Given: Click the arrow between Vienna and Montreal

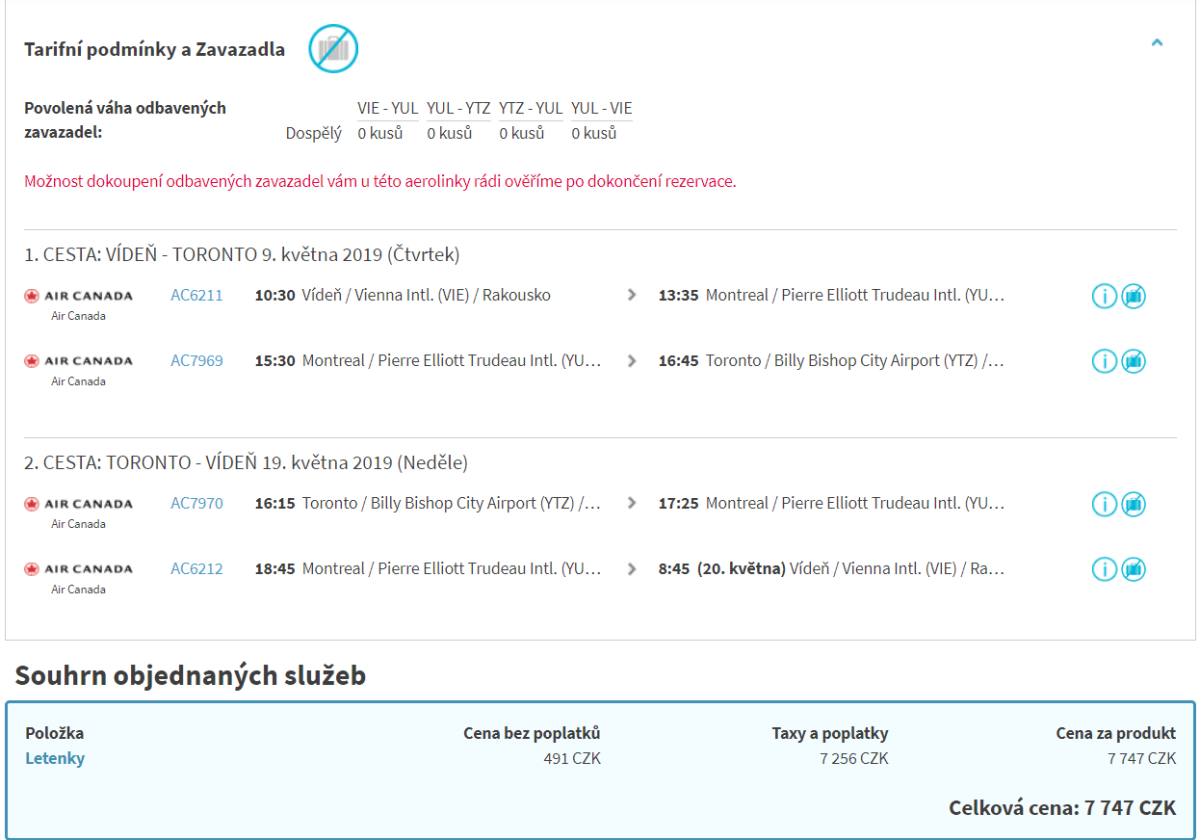Looking at the screenshot, I should pyautogui.click(x=631, y=295).
